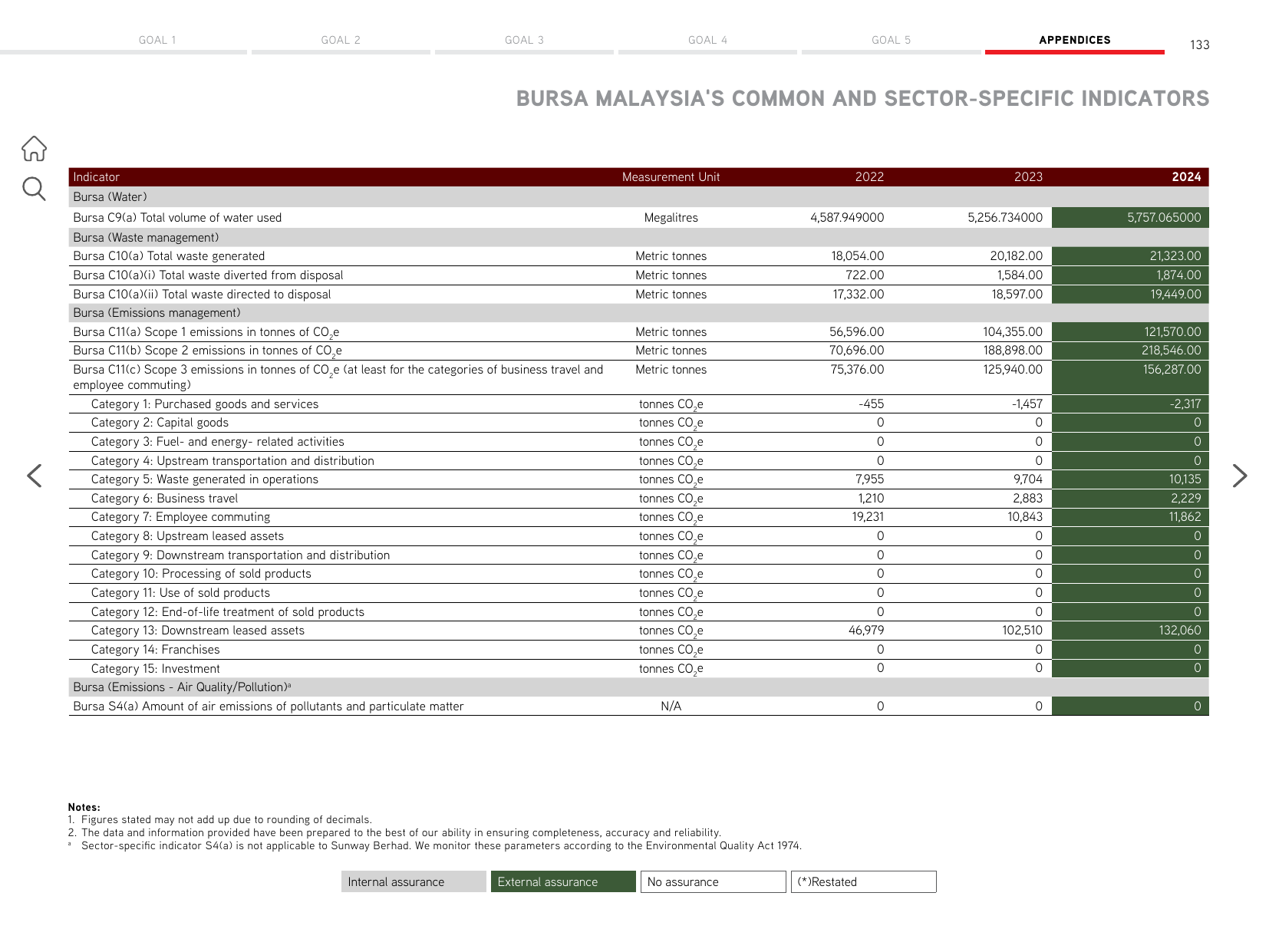Click the 5,757.065000 water value
Image resolution: width=1269 pixels, height=952 pixels.
coord(1164,218)
